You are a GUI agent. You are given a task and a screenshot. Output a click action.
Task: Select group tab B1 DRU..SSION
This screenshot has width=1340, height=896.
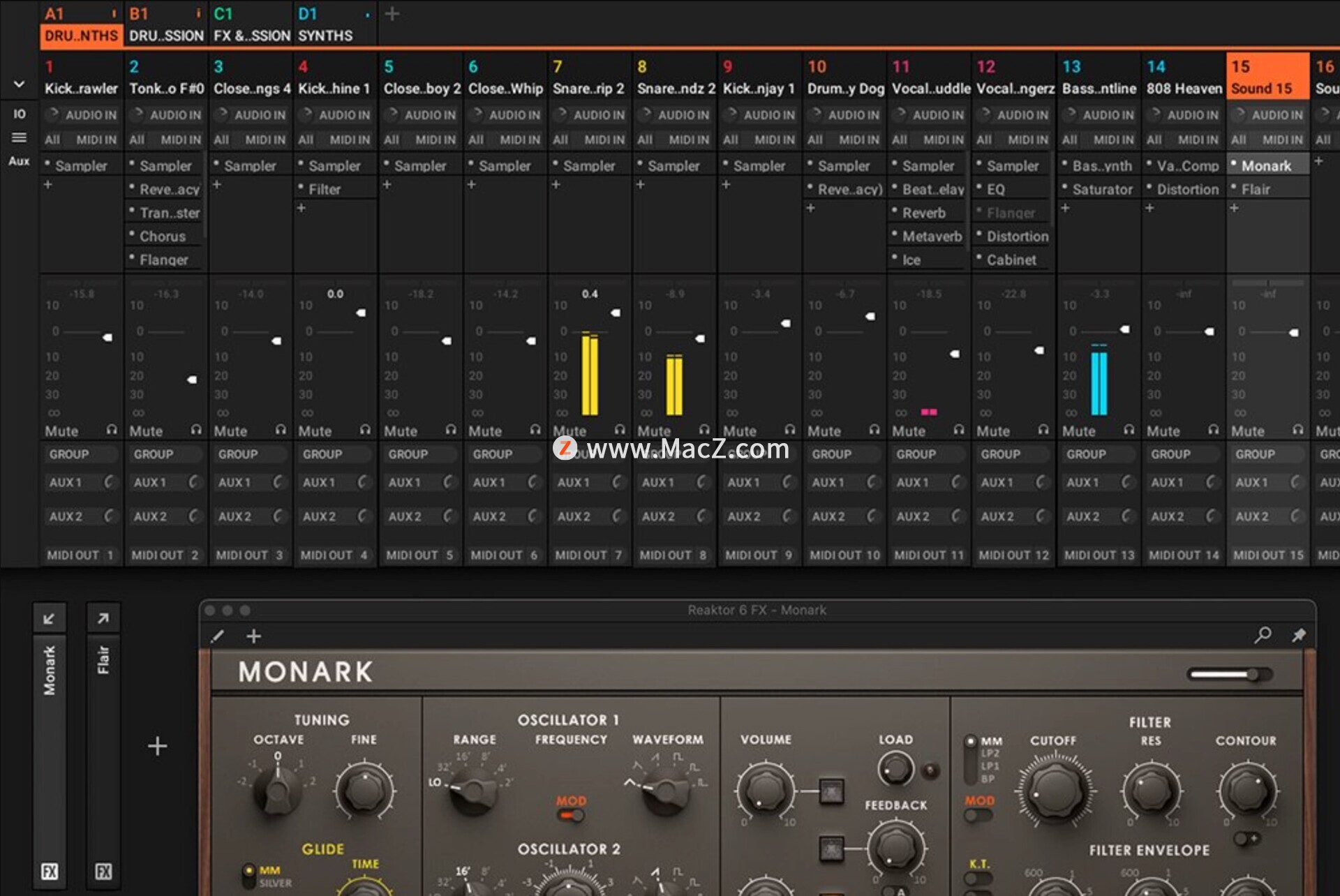[166, 24]
